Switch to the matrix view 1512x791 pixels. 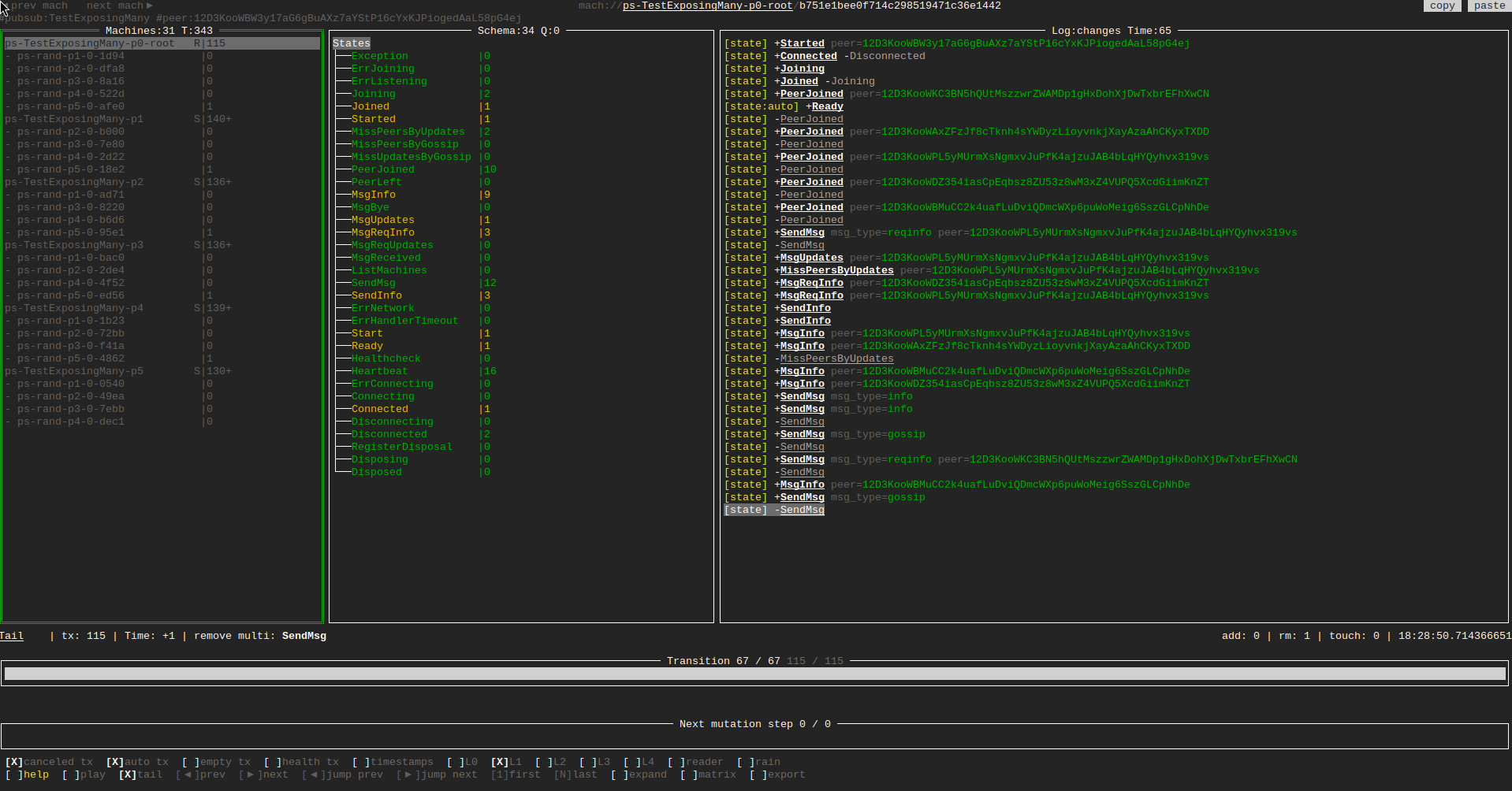point(708,774)
